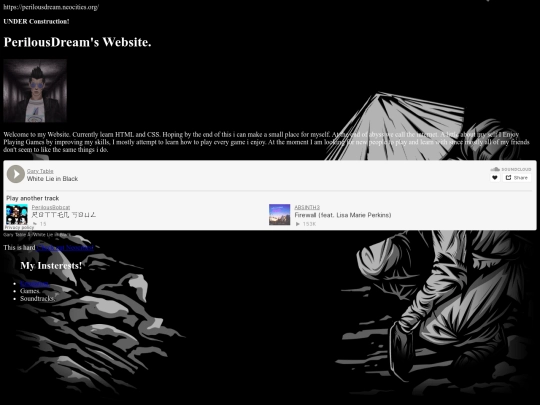Select PerilousBobcat track cover thumbnail
Viewport: 540px width, 405px height.
tap(17, 215)
